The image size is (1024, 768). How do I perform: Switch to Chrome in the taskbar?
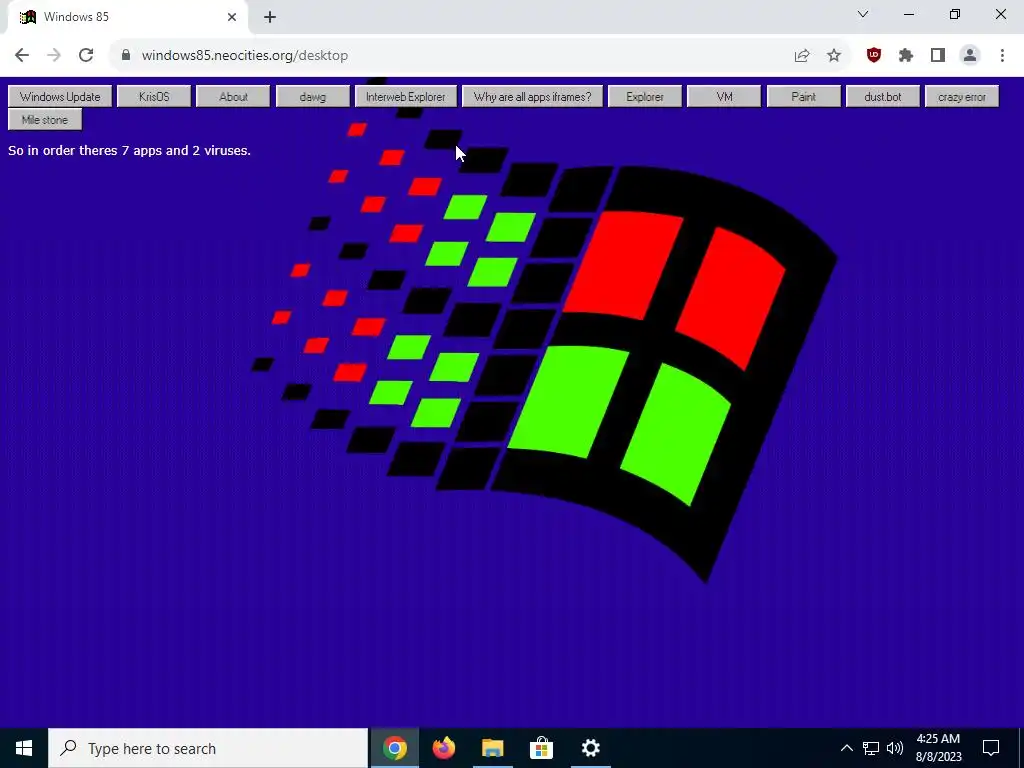(x=394, y=748)
